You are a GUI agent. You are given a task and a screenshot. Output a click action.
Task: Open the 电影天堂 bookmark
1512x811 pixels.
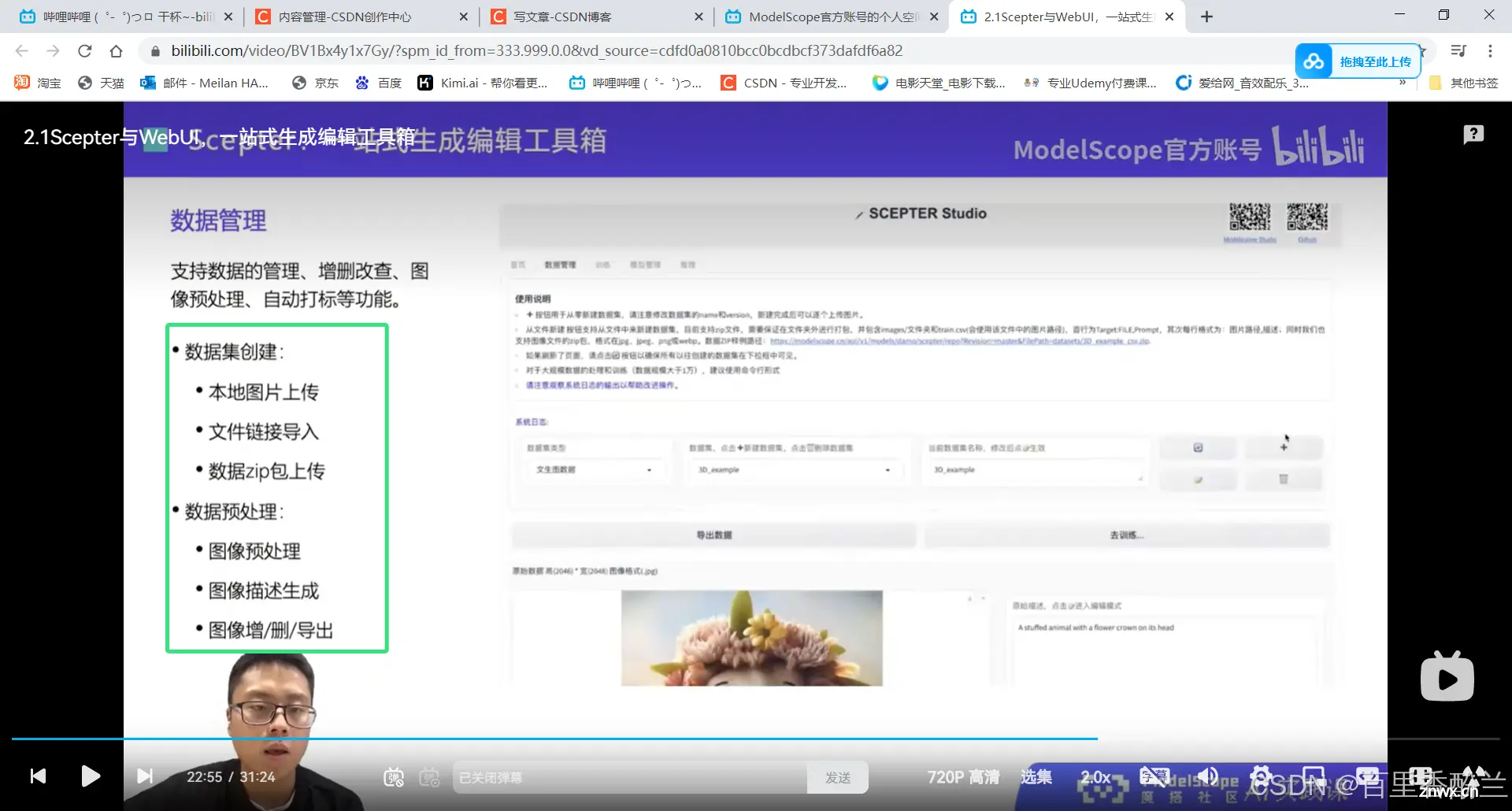click(x=939, y=83)
